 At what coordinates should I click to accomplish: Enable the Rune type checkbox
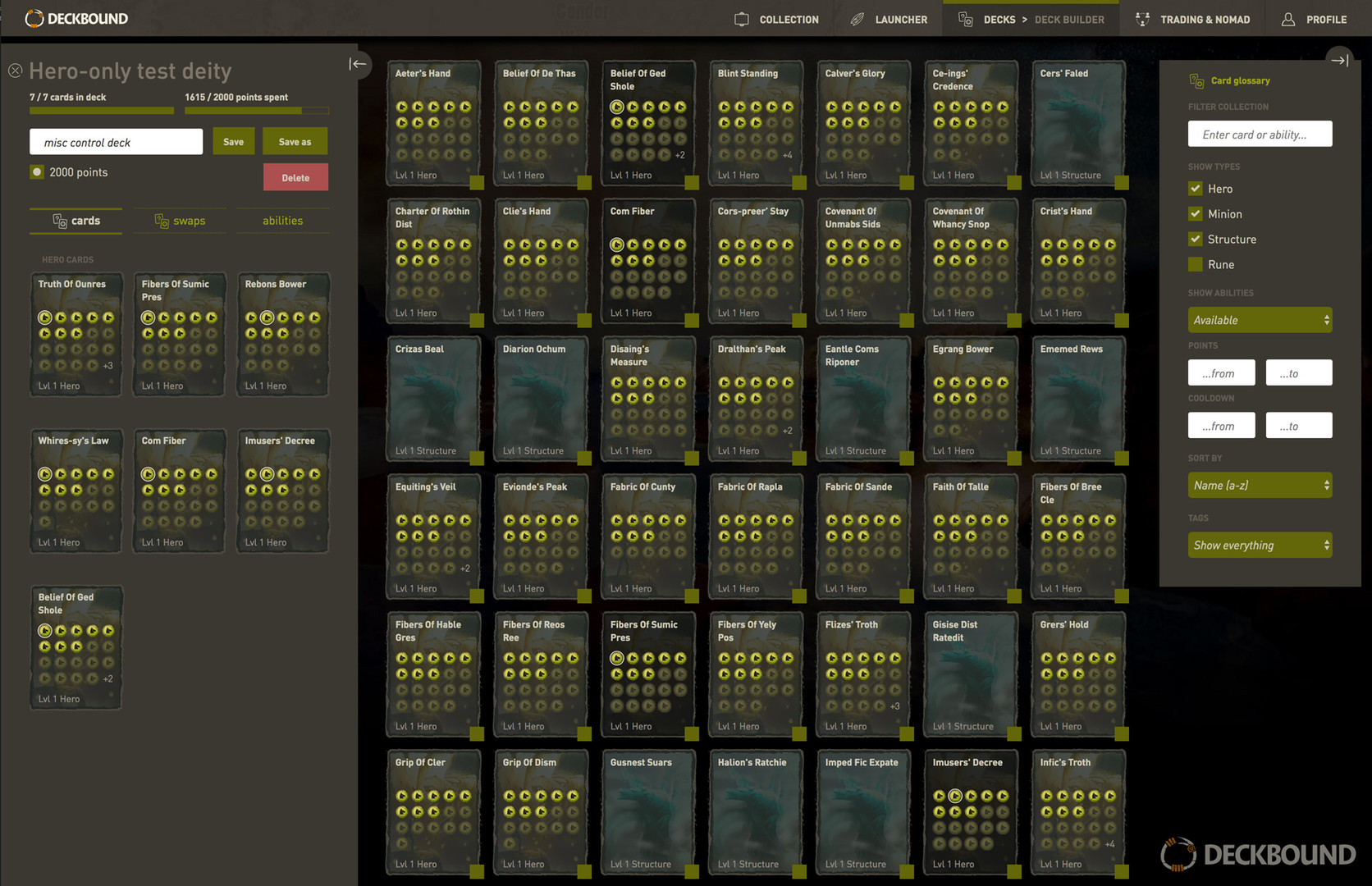[1196, 264]
